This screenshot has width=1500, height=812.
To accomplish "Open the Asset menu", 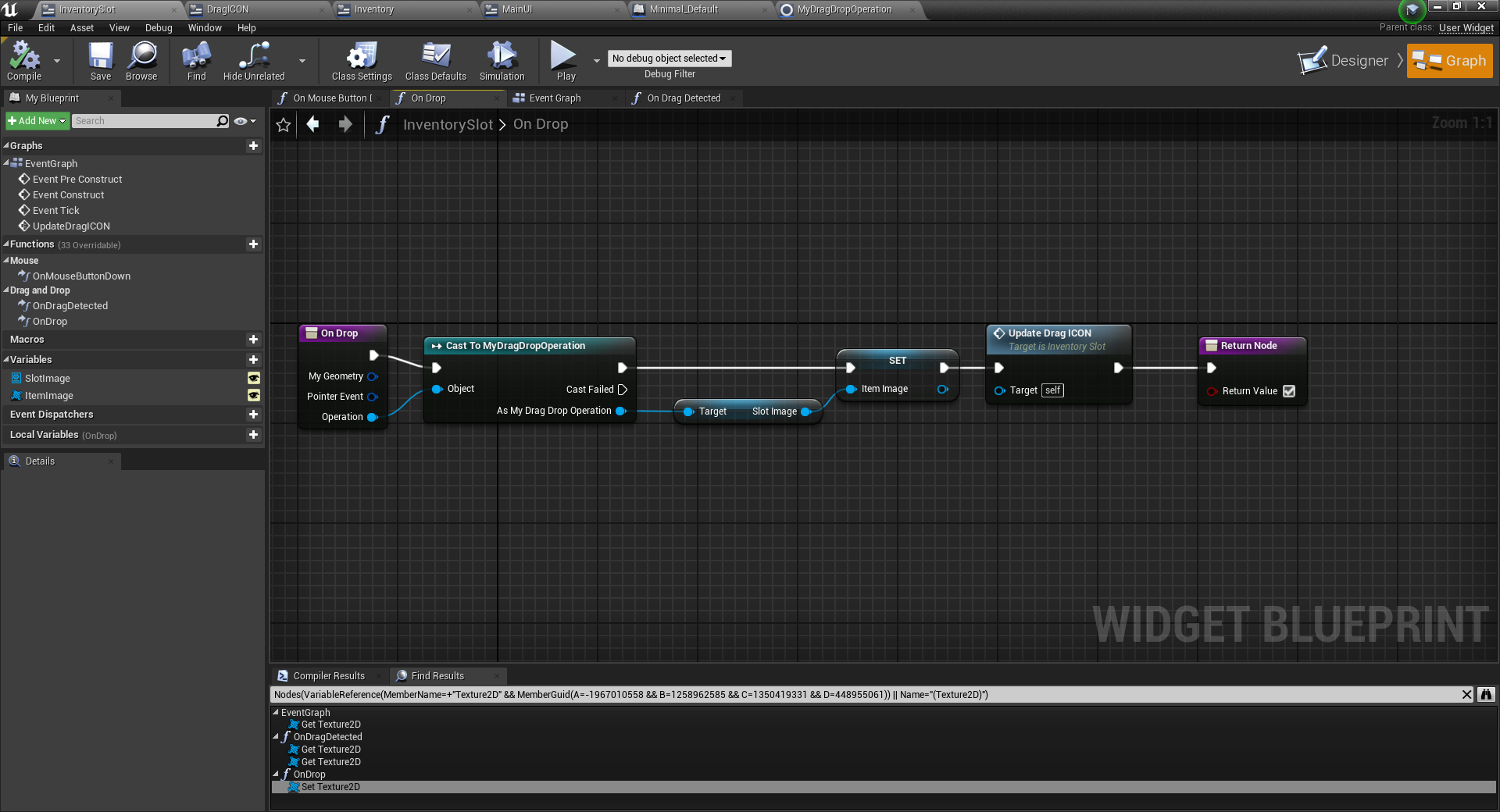I will point(81,28).
